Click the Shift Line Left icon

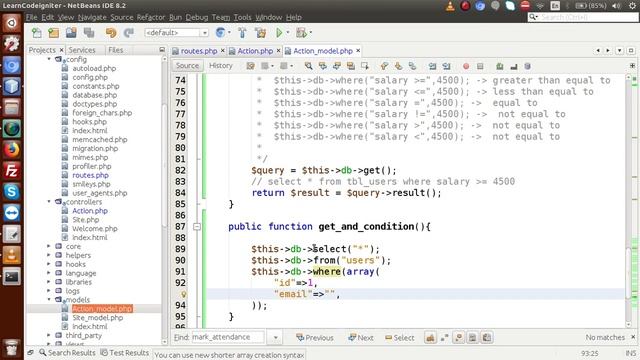[432, 66]
